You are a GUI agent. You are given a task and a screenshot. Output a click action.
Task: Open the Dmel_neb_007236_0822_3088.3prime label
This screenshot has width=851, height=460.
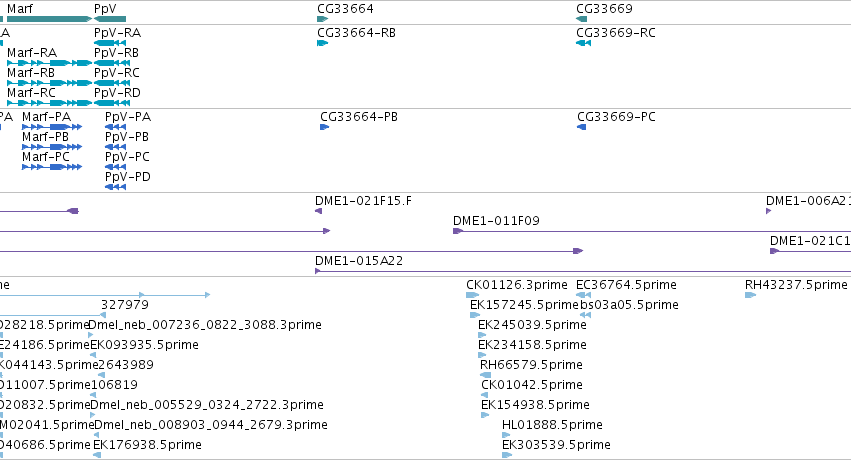(205, 325)
